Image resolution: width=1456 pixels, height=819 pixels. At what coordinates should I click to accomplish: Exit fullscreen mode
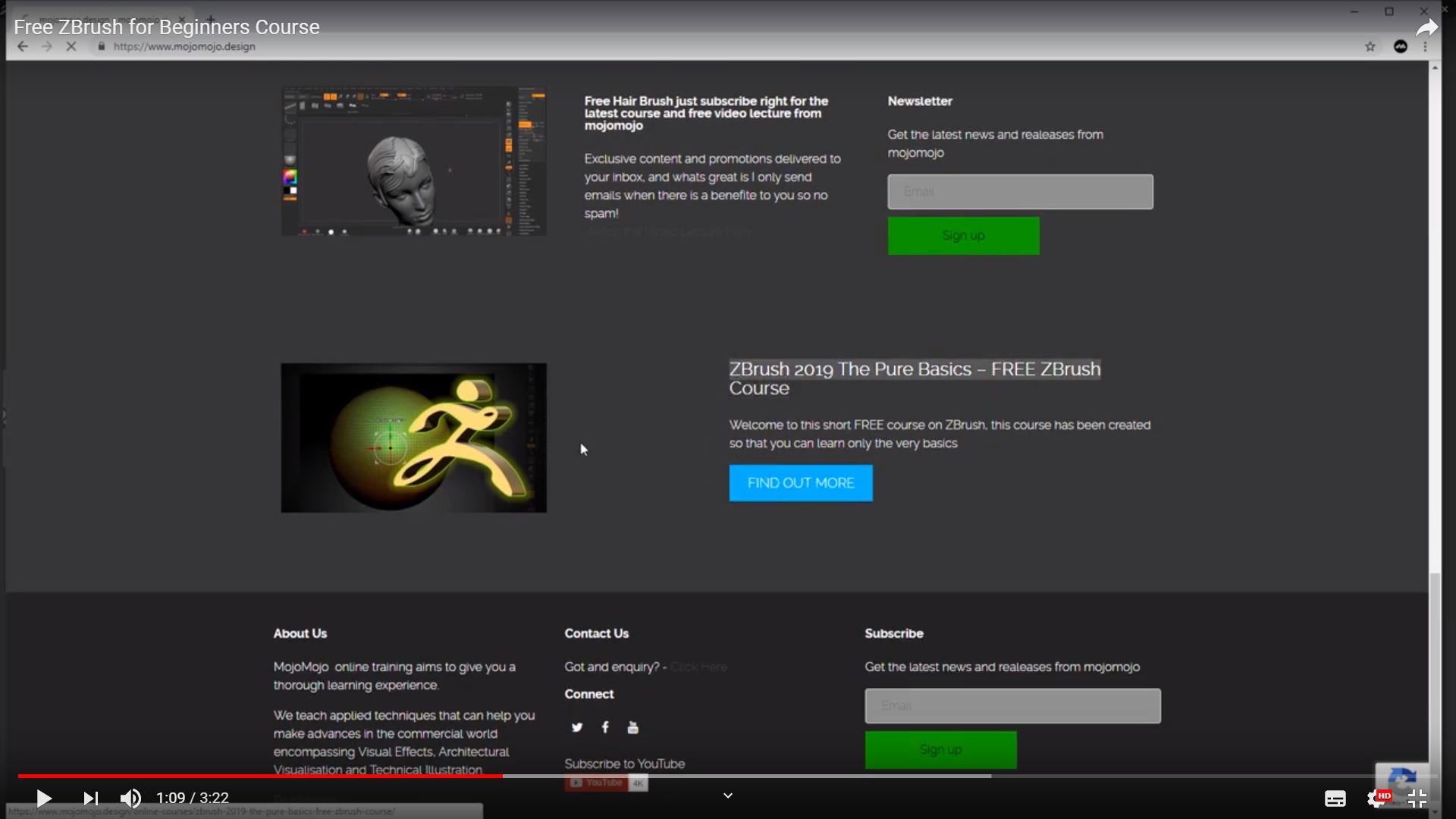click(1417, 799)
